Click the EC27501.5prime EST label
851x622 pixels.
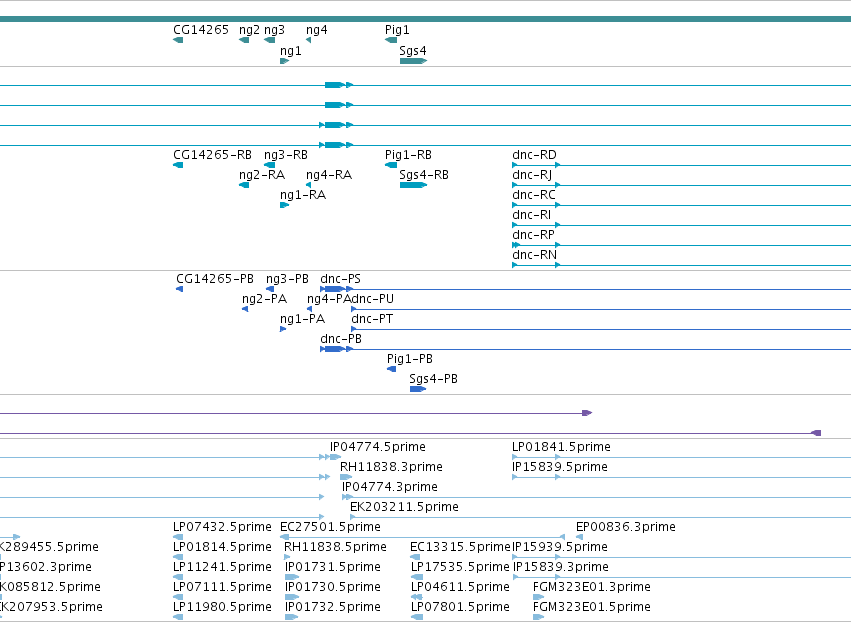pyautogui.click(x=330, y=528)
